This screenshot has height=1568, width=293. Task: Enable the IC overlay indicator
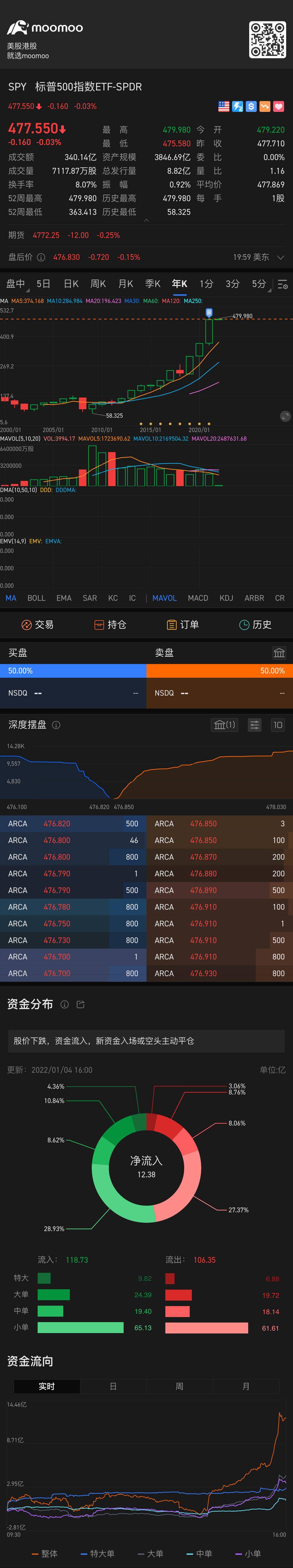pyautogui.click(x=133, y=598)
